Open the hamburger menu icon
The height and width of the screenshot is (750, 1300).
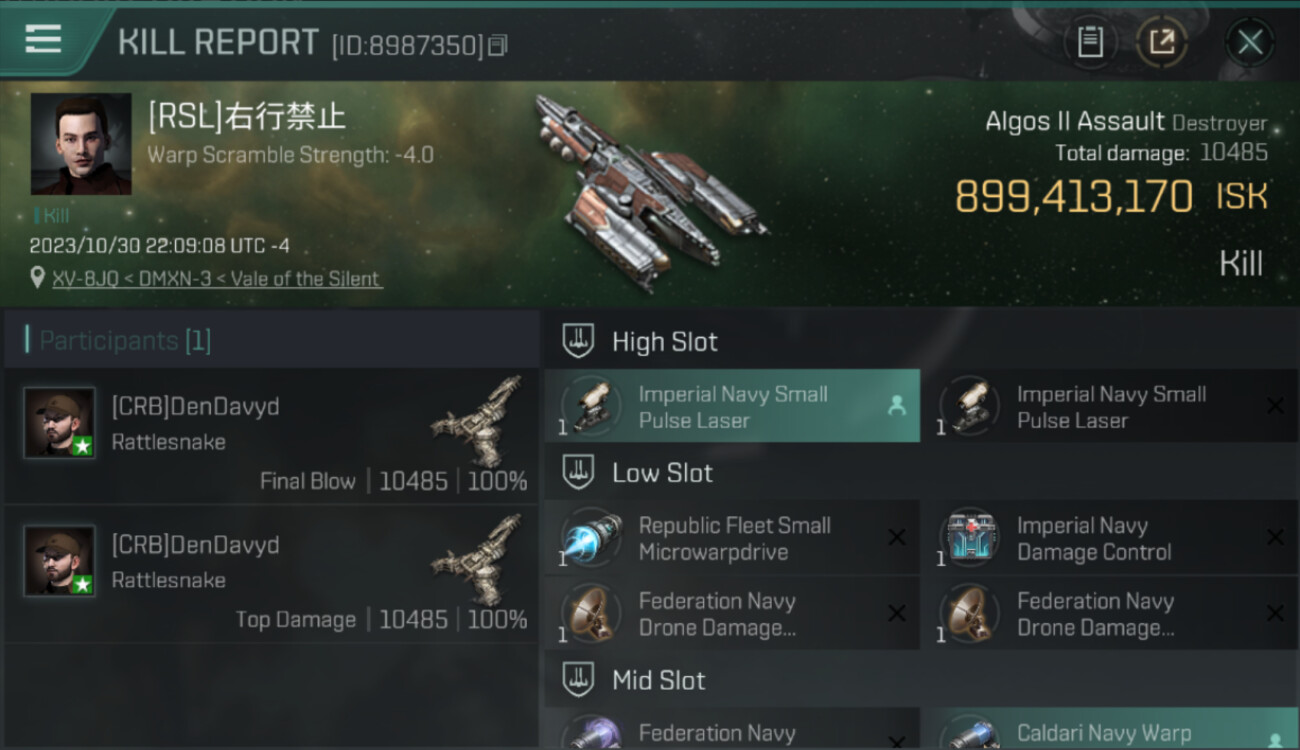[x=43, y=40]
